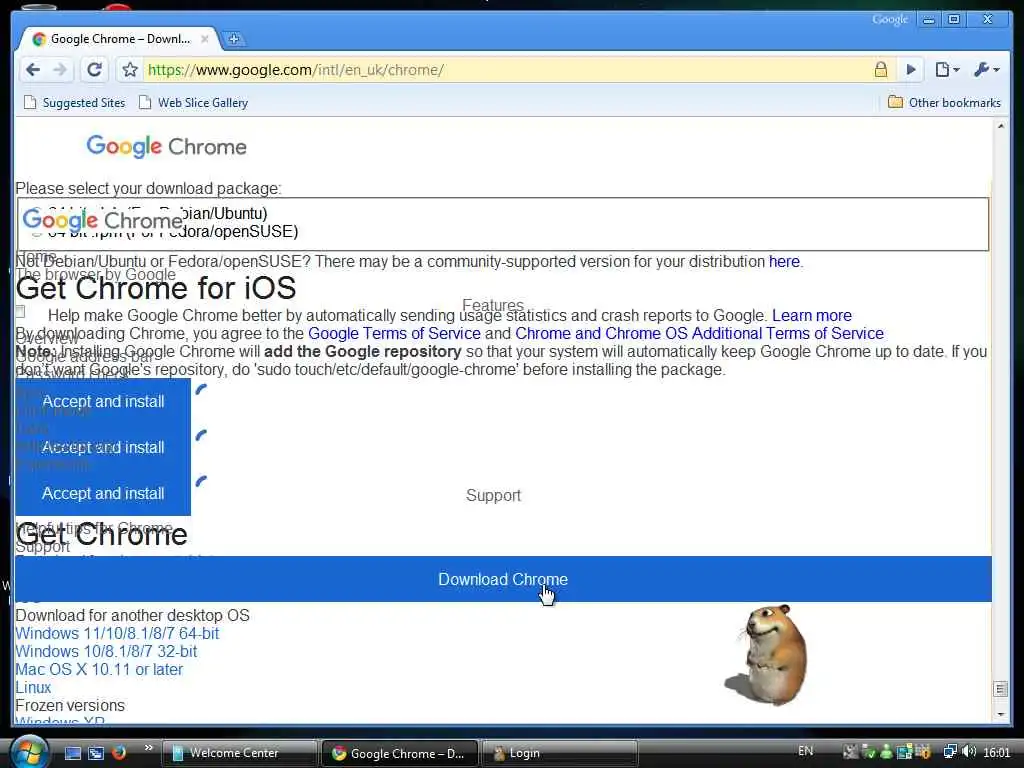The image size is (1024, 768).
Task: Go back with the browser back arrow
Action: click(33, 70)
